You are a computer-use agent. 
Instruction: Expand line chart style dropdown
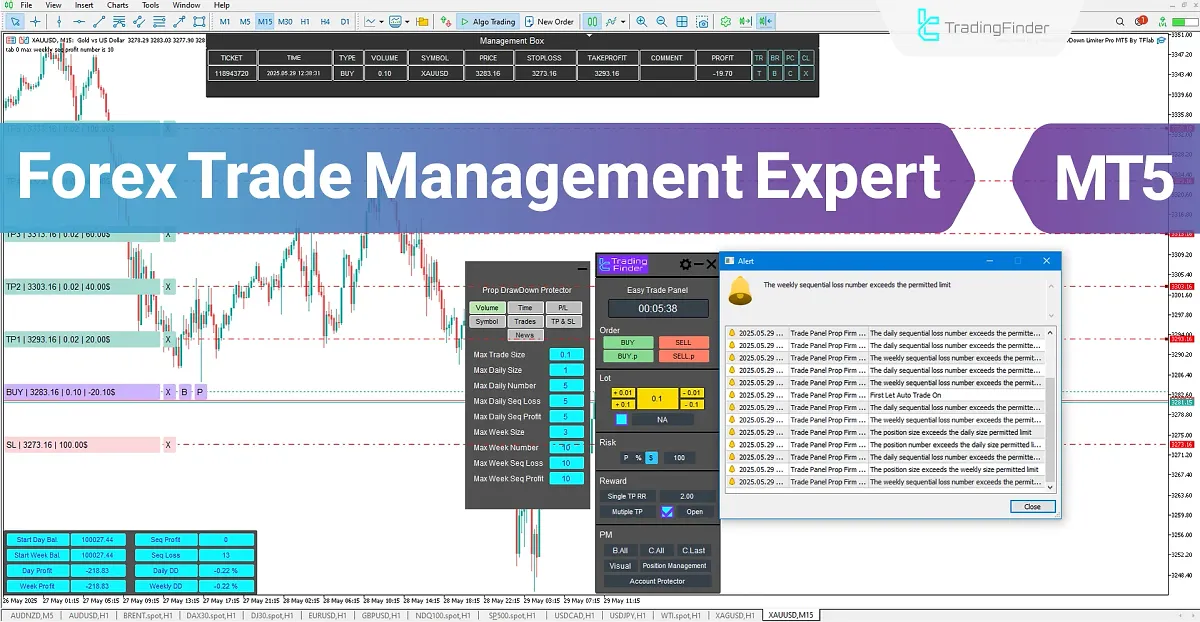tap(623, 21)
